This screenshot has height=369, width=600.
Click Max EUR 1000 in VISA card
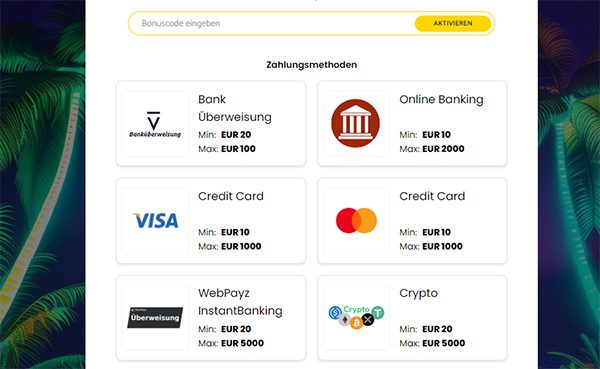click(230, 246)
